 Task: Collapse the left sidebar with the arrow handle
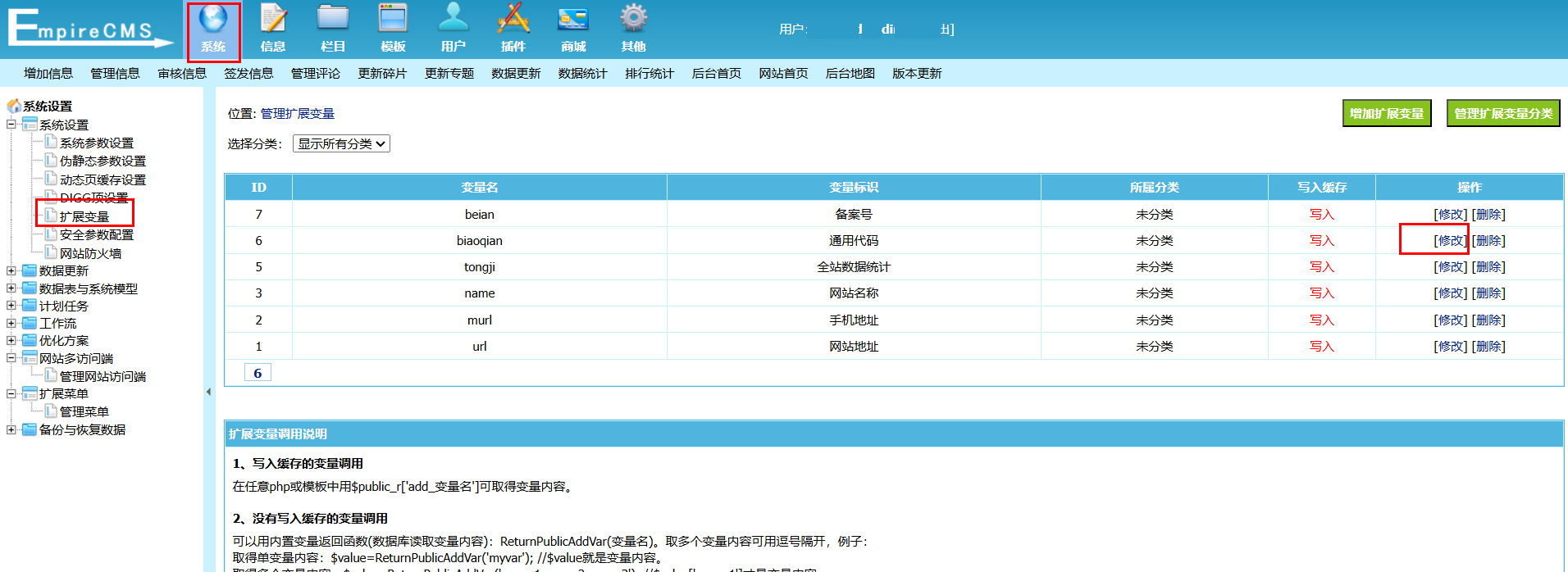208,392
